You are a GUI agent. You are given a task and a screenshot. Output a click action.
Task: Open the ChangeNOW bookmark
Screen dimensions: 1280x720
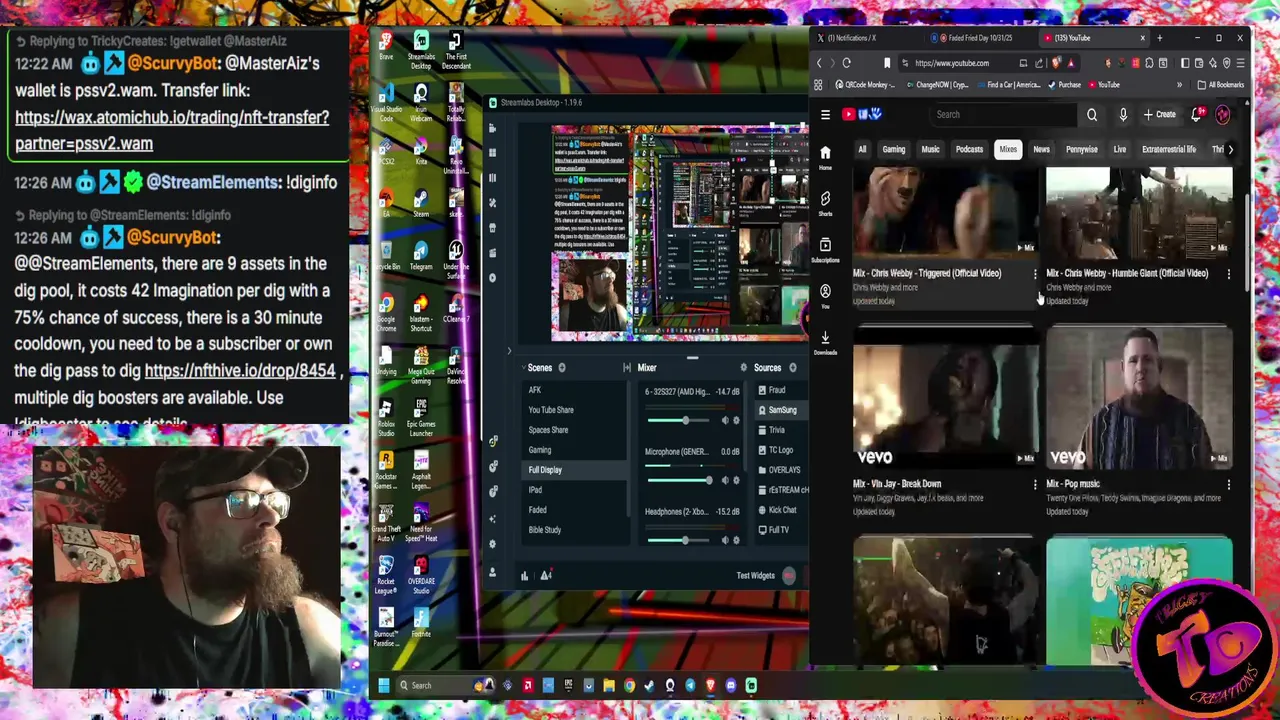937,85
